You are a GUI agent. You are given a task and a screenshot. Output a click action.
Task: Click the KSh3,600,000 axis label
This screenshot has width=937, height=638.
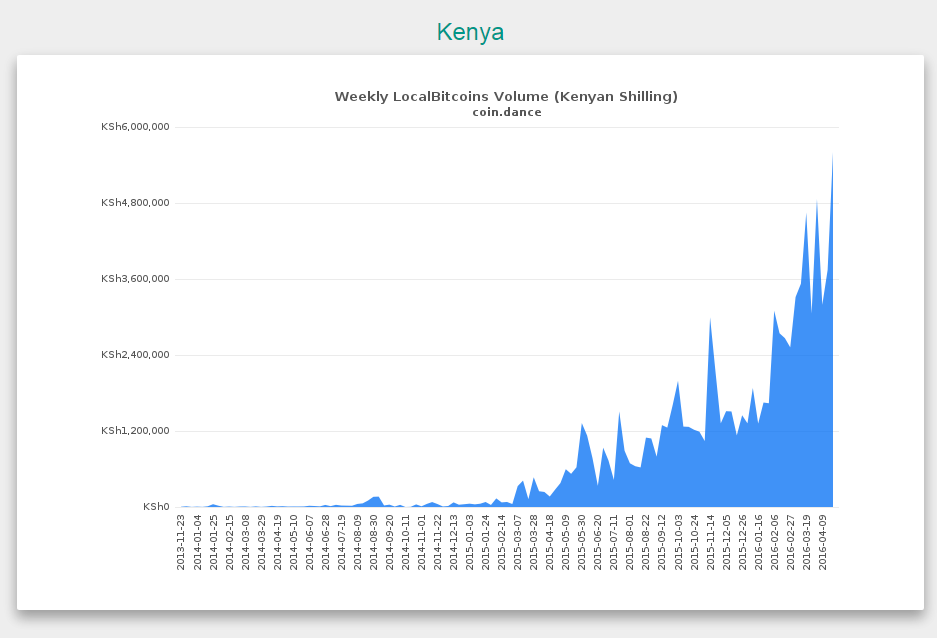[135, 278]
